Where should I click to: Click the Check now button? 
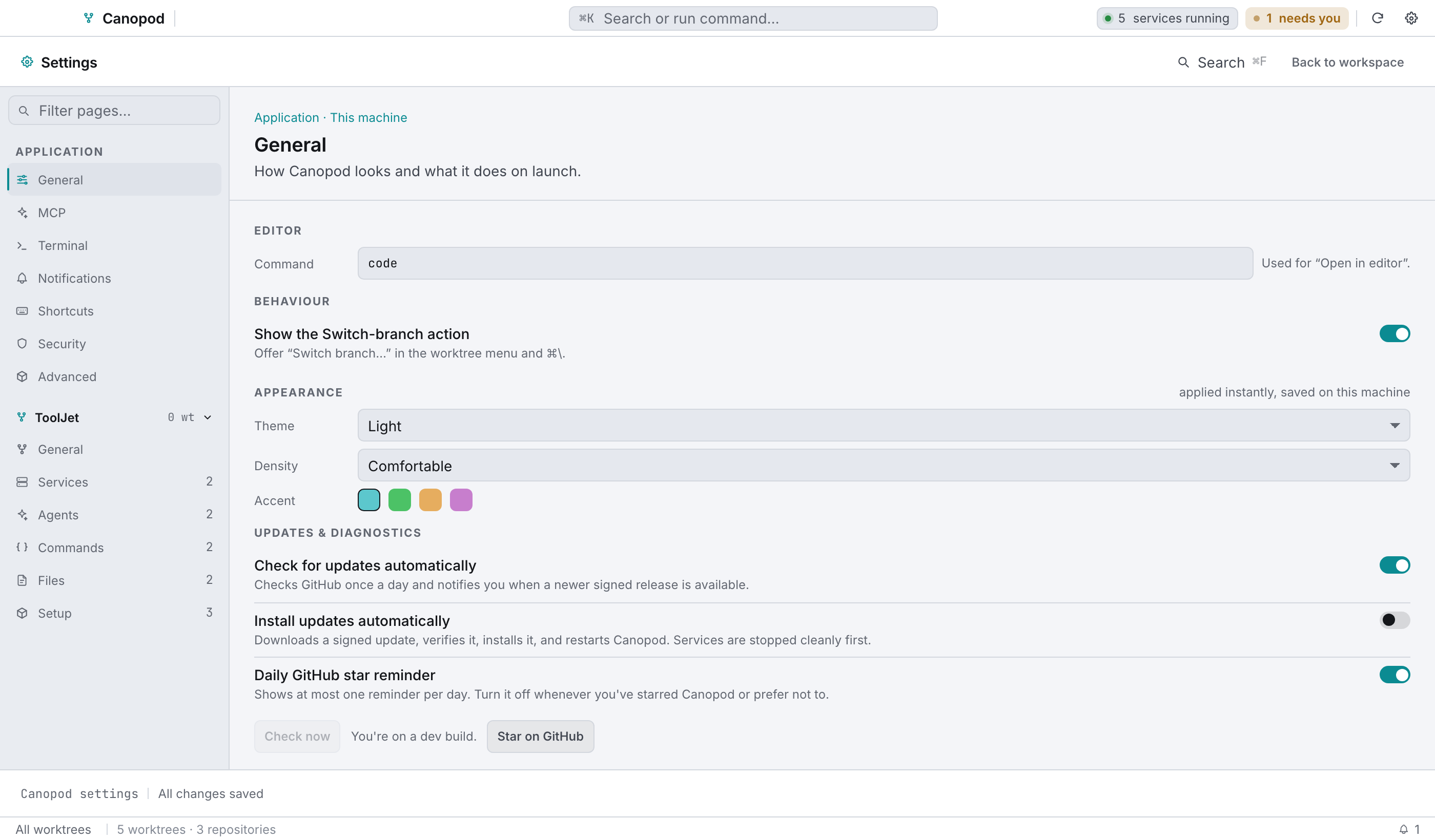pyautogui.click(x=297, y=736)
